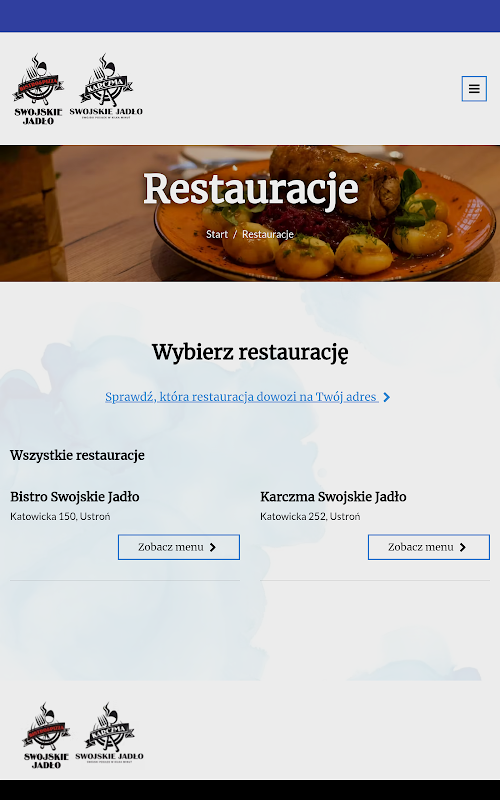Click the Restauracje hero banner heading

click(251, 189)
